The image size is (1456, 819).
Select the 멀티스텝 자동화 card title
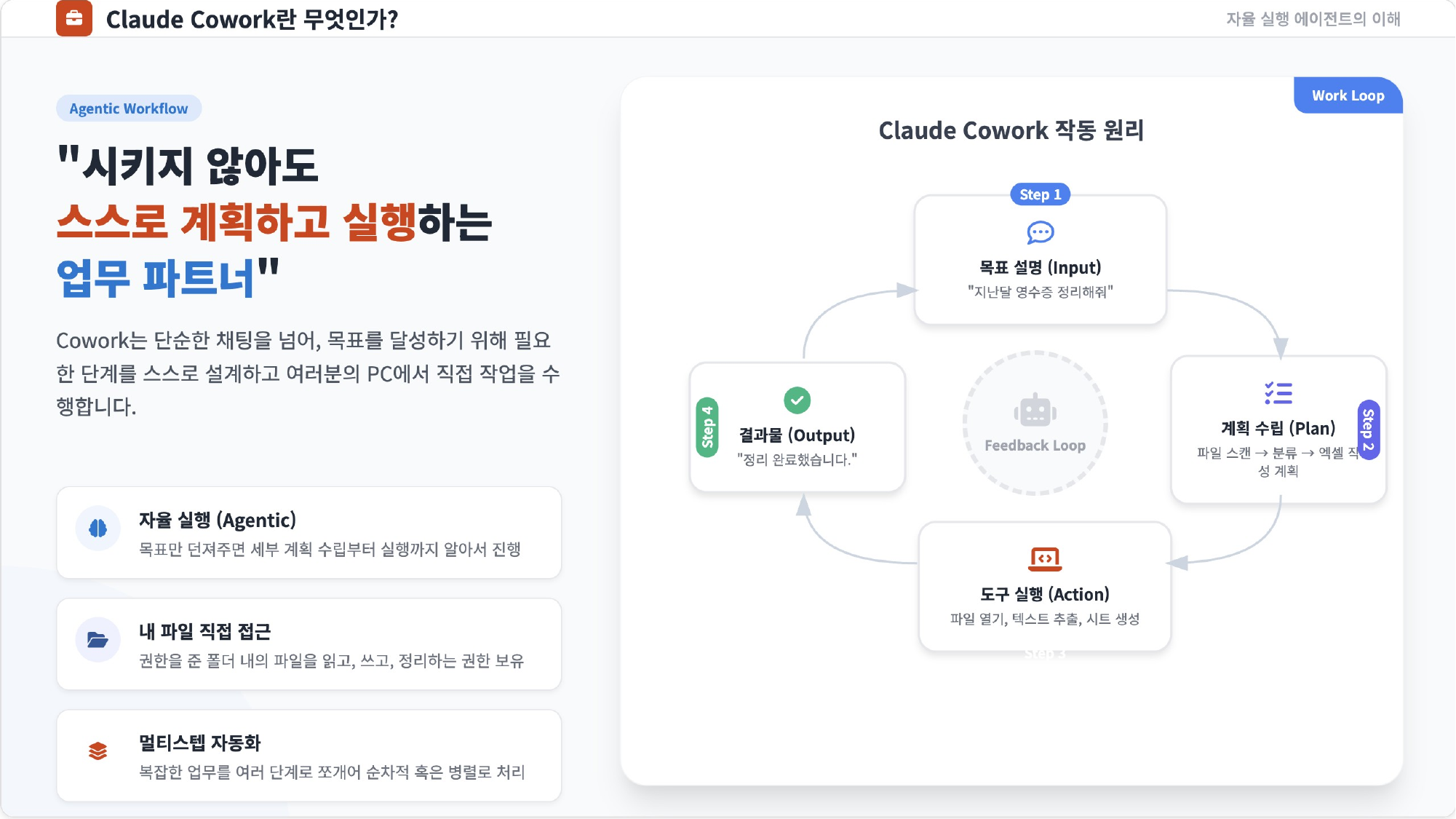[200, 743]
